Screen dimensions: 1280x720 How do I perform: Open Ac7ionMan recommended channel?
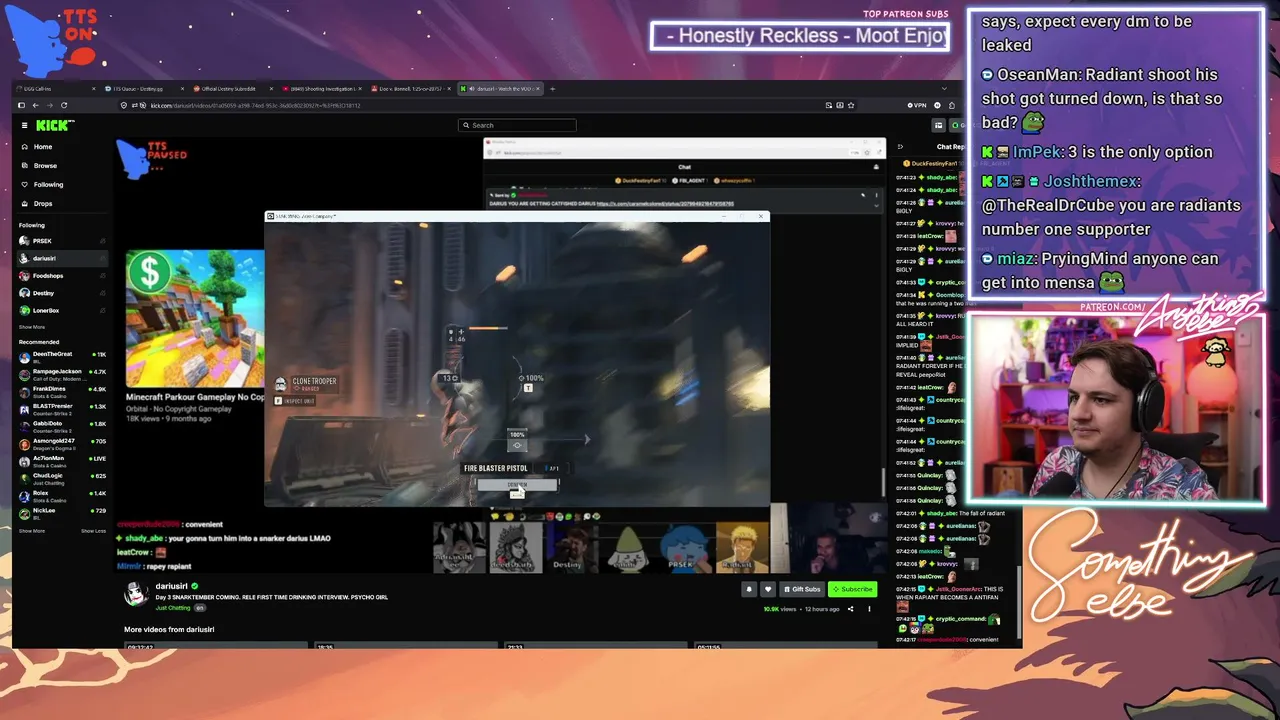pos(62,460)
